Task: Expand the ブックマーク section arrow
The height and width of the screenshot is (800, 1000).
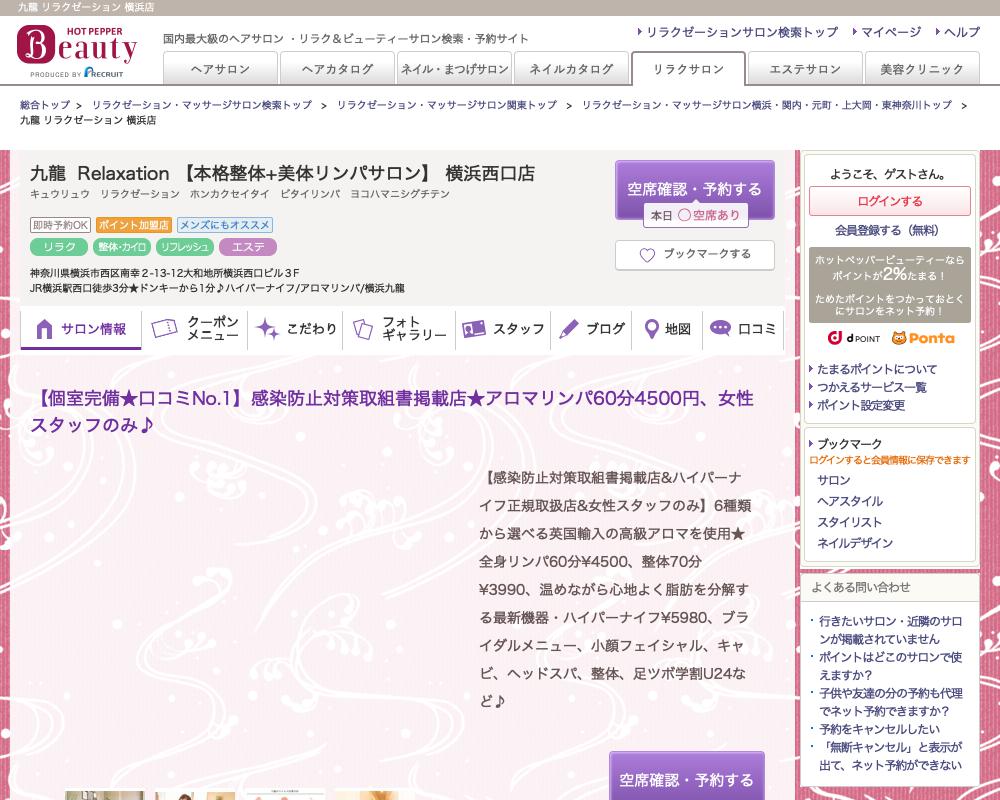Action: click(812, 444)
